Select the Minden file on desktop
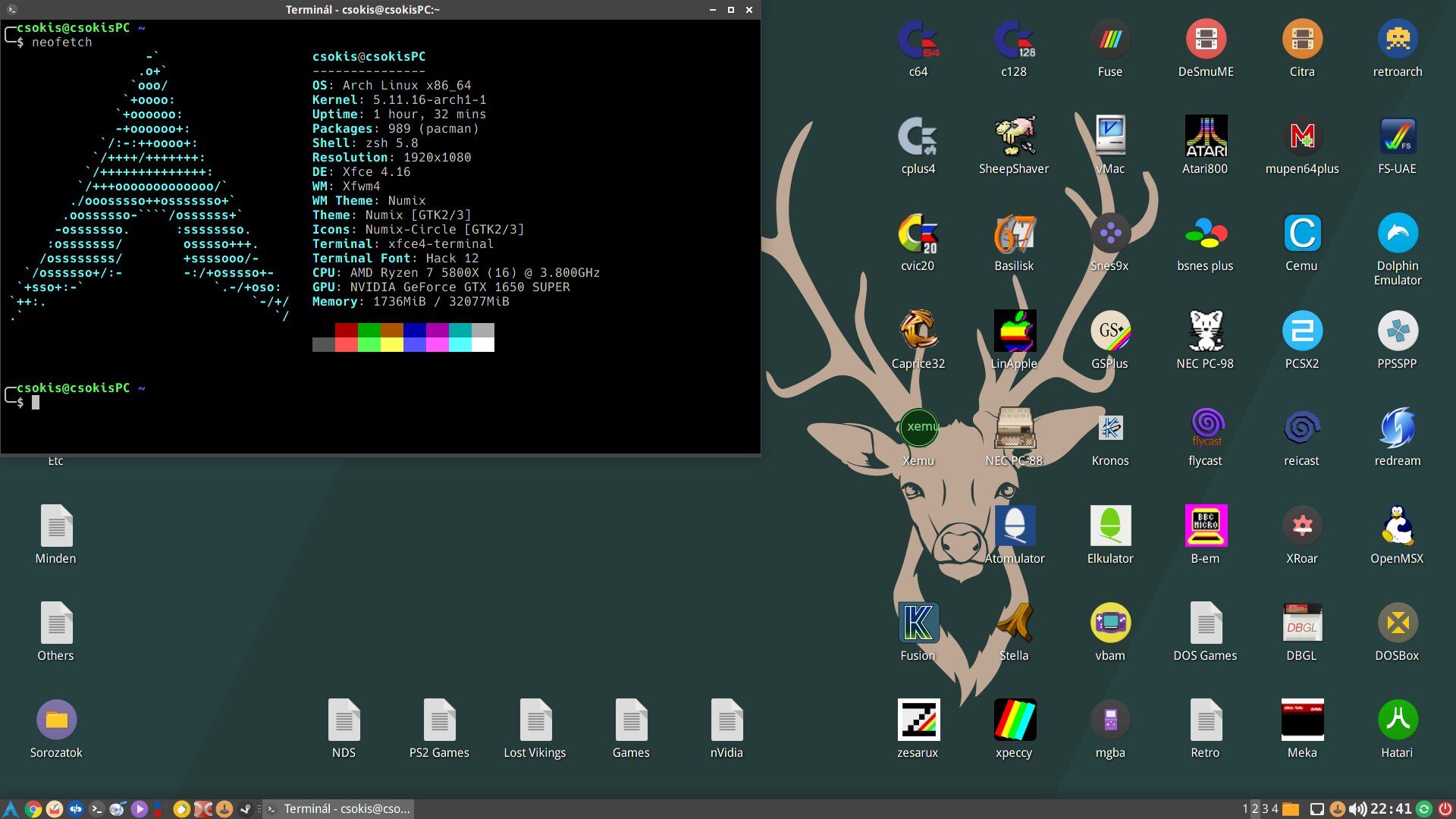This screenshot has height=819, width=1456. point(56,526)
